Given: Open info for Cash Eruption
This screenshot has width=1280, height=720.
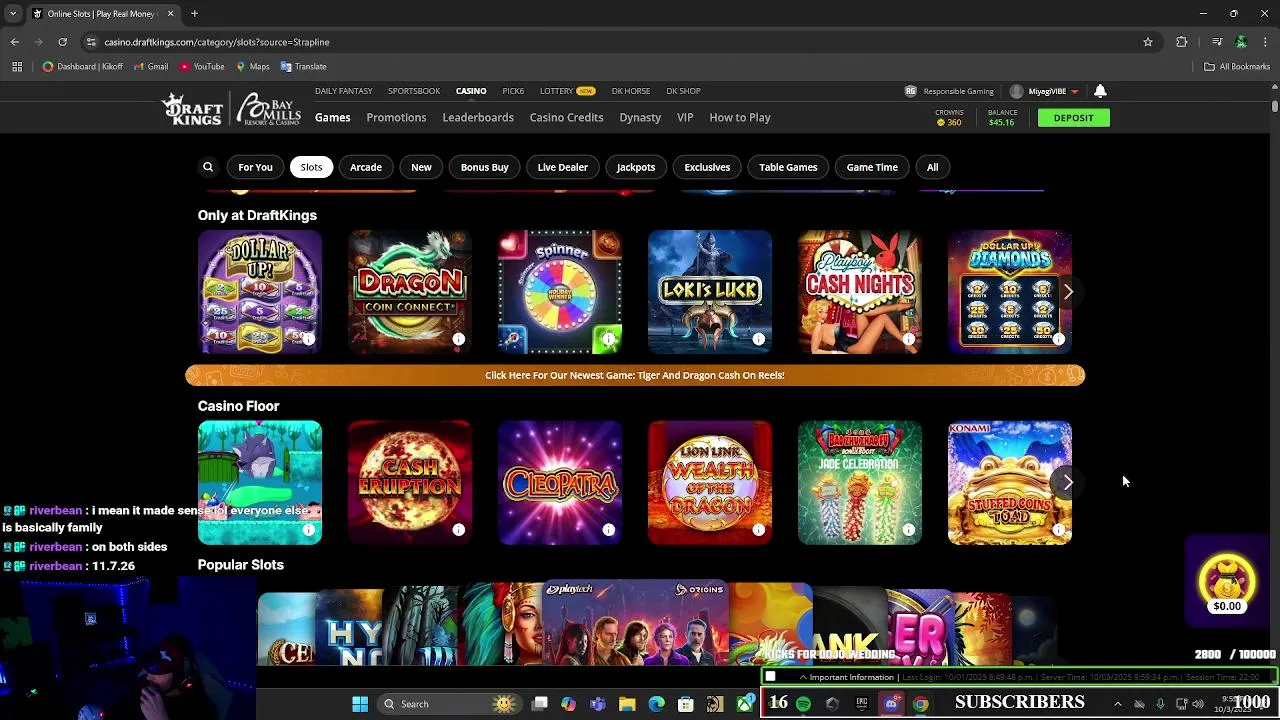Looking at the screenshot, I should 459,530.
